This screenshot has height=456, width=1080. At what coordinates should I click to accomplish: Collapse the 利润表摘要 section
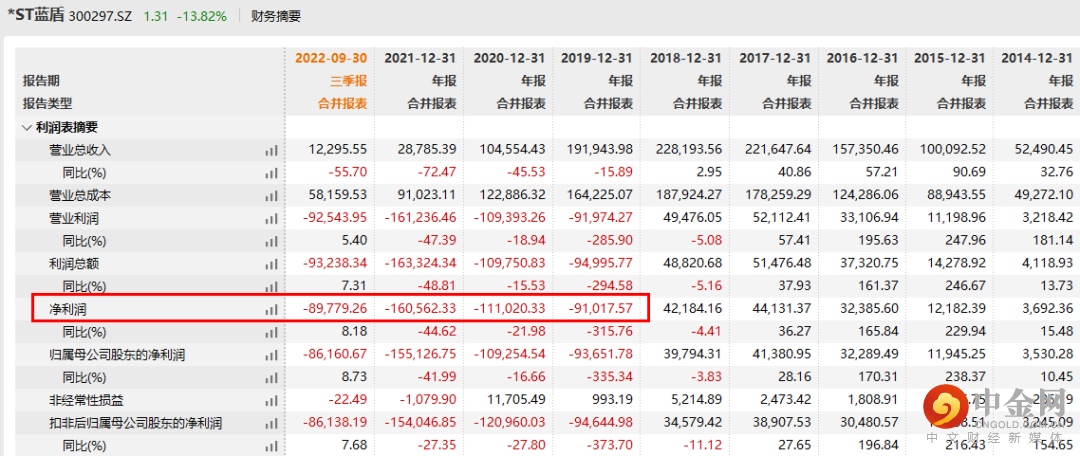tap(27, 127)
